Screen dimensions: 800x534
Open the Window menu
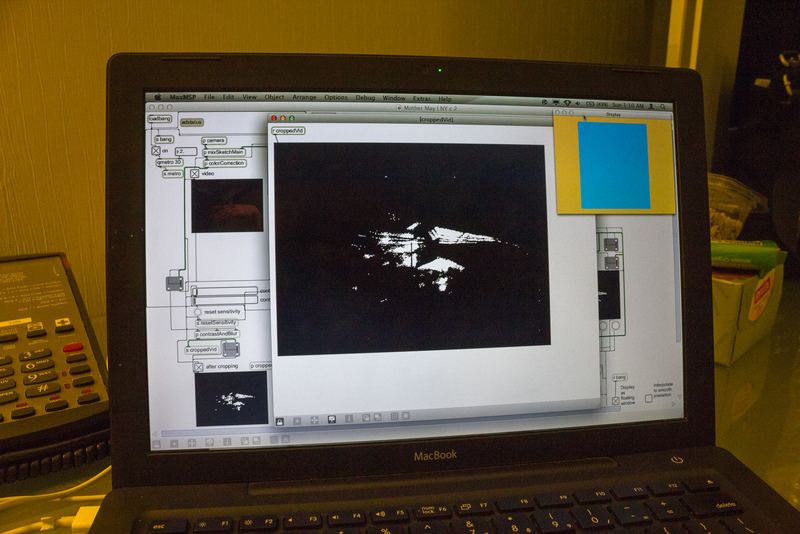[x=394, y=98]
